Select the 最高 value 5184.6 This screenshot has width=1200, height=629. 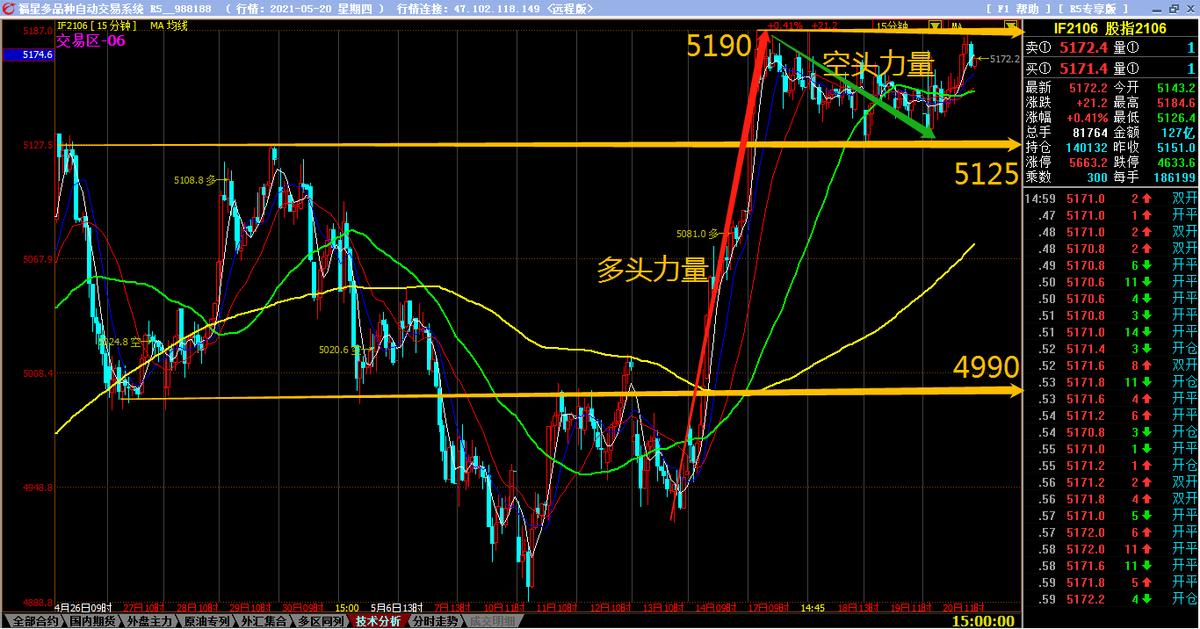pos(1176,102)
